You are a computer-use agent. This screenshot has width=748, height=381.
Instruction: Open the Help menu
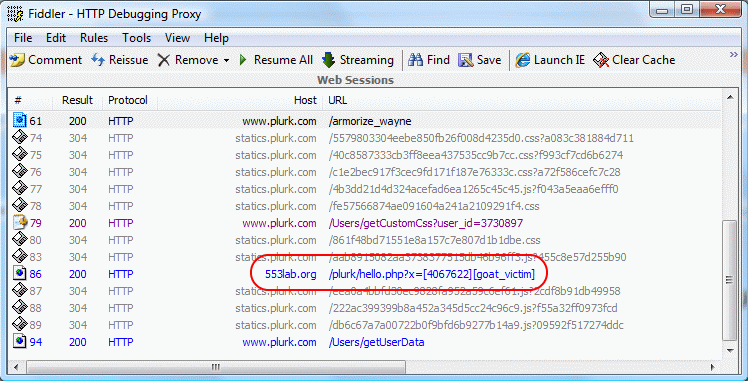click(216, 38)
